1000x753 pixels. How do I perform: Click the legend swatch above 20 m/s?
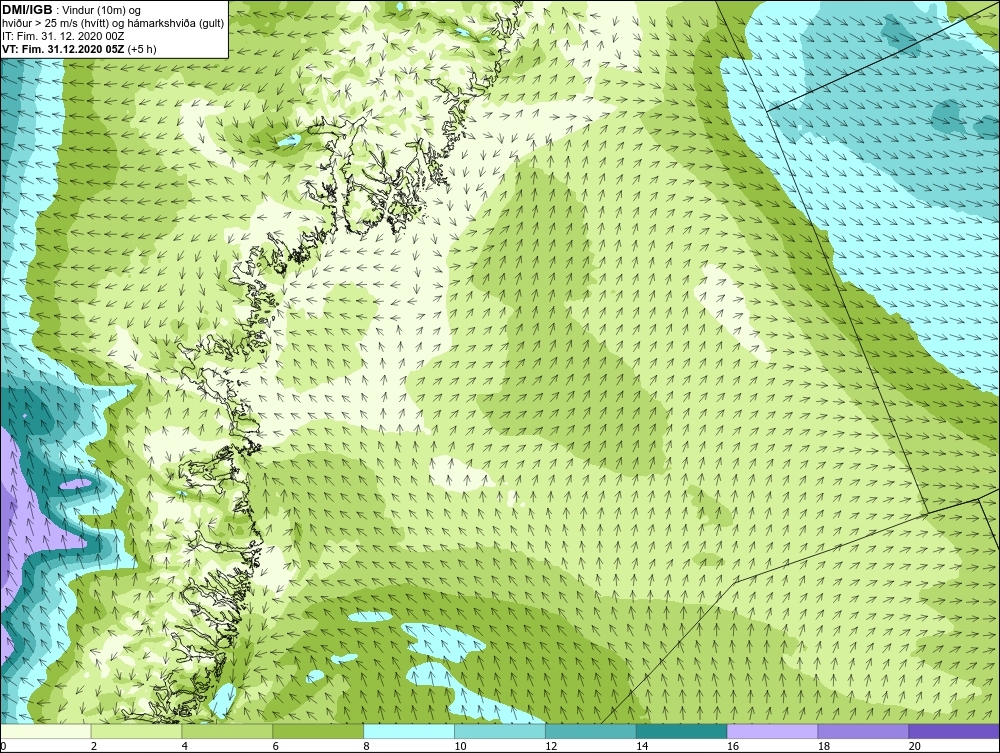pos(954,731)
